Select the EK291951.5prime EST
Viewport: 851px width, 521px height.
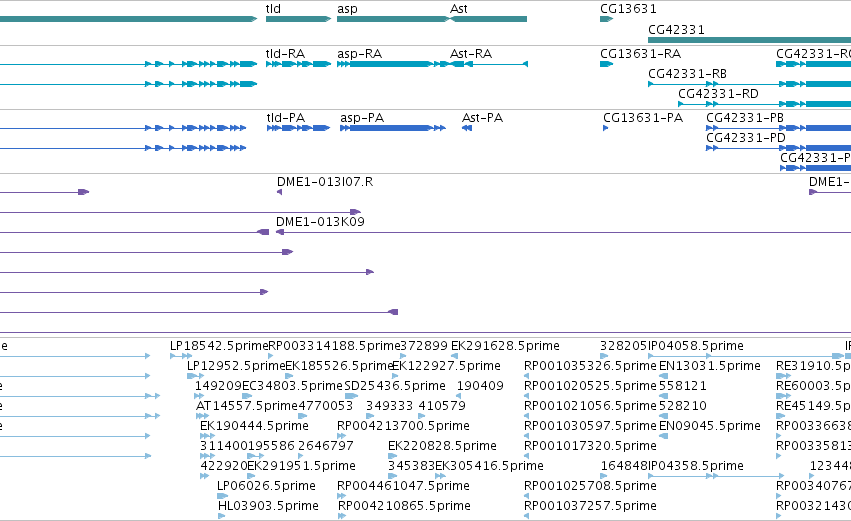(251, 476)
